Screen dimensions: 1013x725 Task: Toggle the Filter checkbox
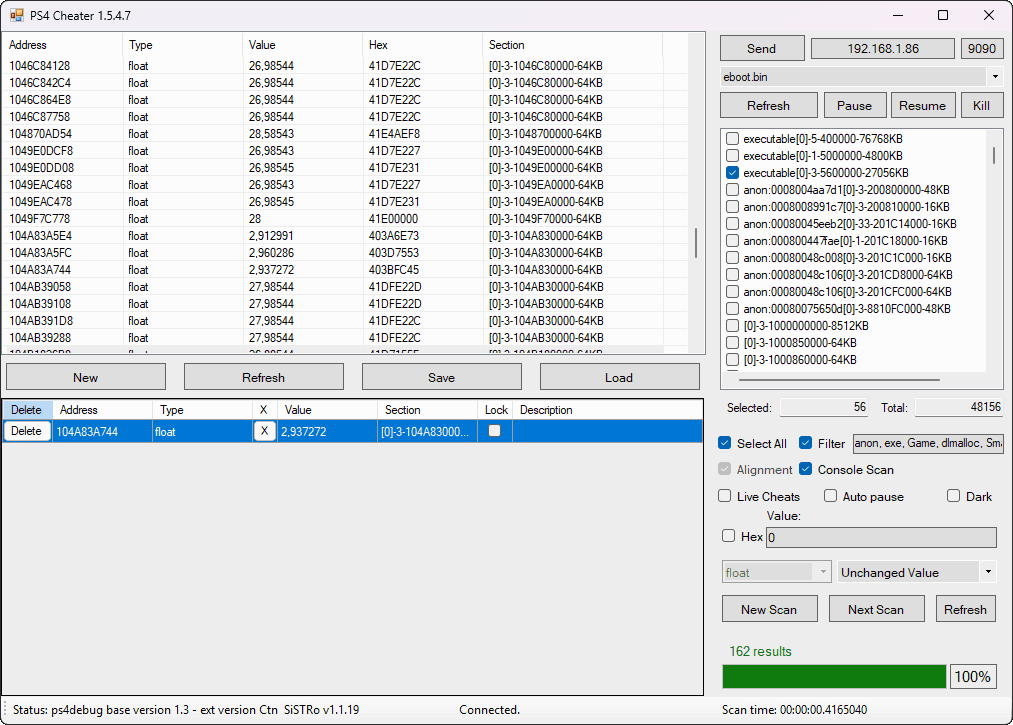pyautogui.click(x=805, y=443)
